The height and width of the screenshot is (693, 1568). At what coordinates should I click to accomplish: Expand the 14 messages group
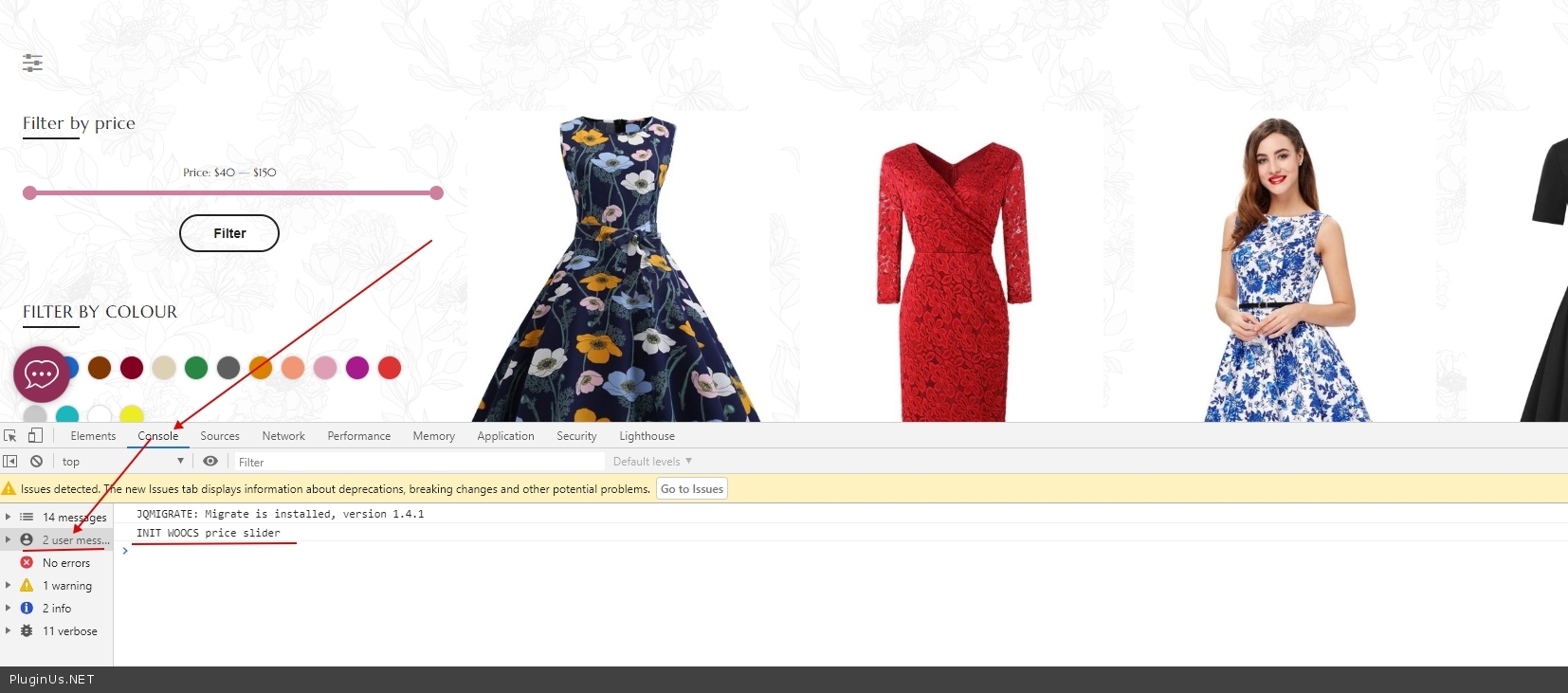pyautogui.click(x=9, y=518)
